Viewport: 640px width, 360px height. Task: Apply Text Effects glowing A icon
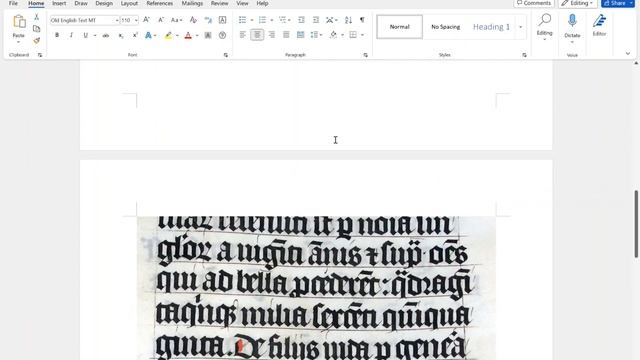tap(148, 36)
